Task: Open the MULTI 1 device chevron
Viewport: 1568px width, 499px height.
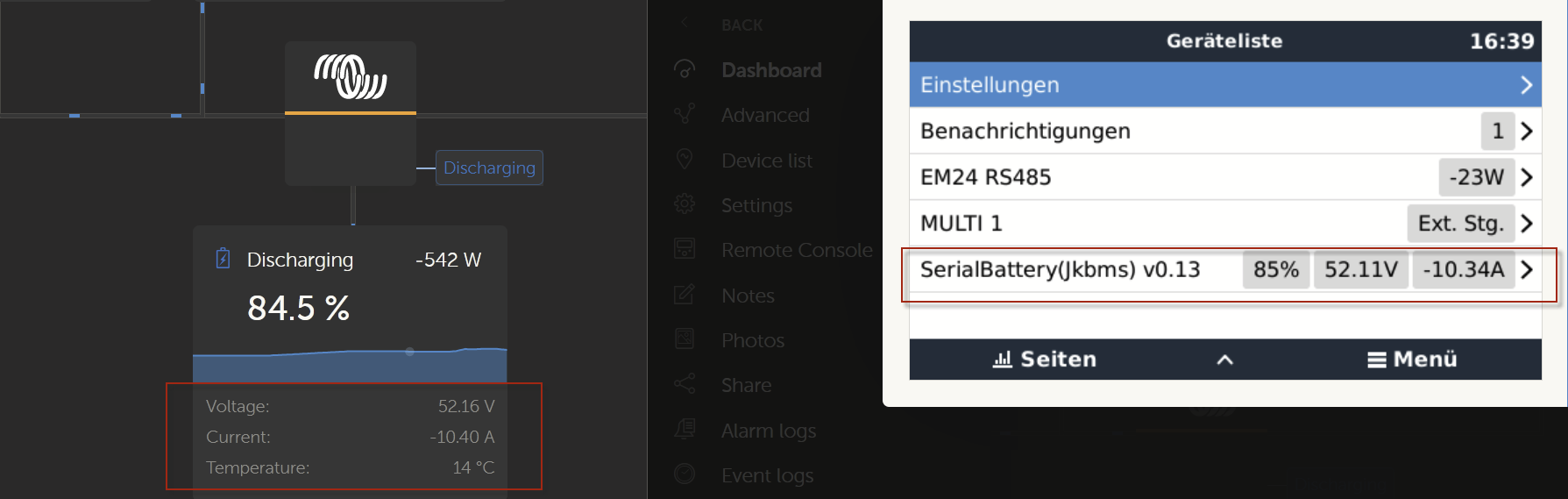Action: pyautogui.click(x=1526, y=224)
